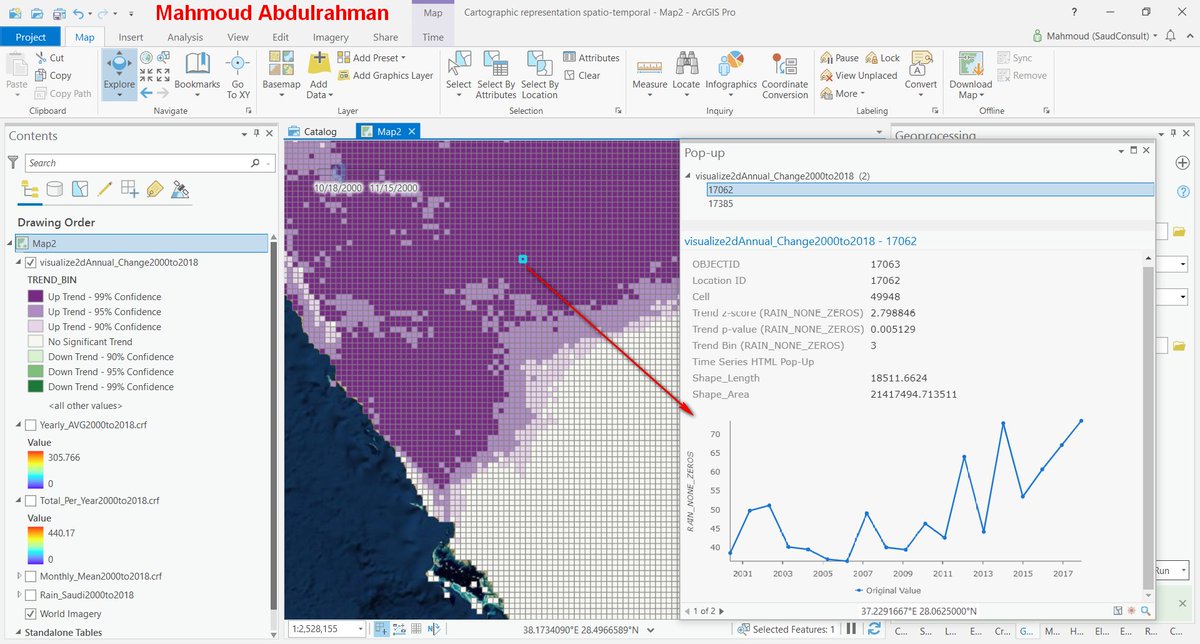The height and width of the screenshot is (644, 1200).
Task: Click the Down Trend 99% Confidence swatch
Action: [x=35, y=387]
